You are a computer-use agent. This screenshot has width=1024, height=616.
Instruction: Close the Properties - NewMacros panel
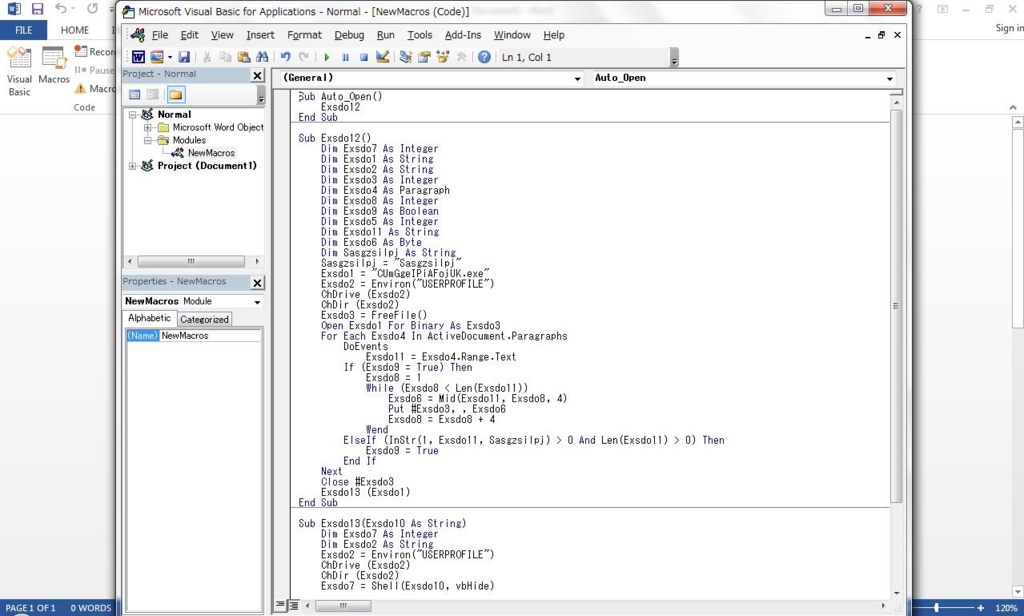click(x=257, y=283)
